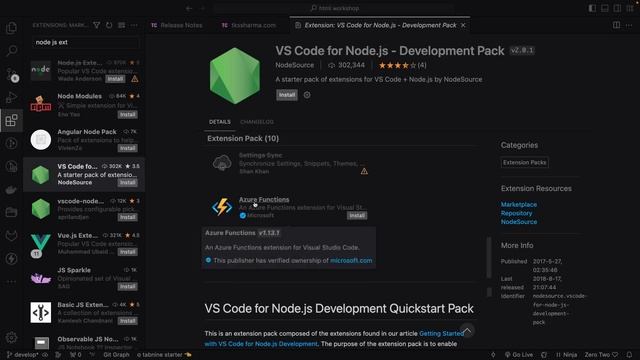Customize layout icon in title bar
The image size is (640, 360).
click(x=630, y=8)
